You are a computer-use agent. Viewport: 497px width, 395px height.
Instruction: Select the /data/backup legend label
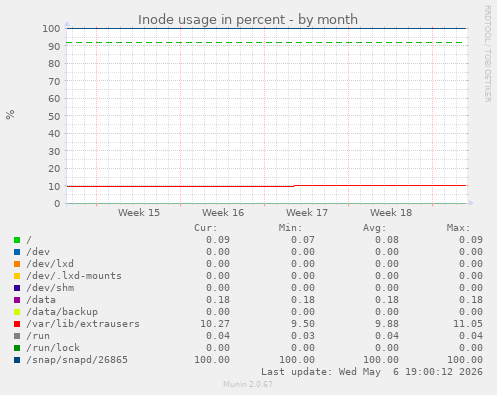[62, 312]
